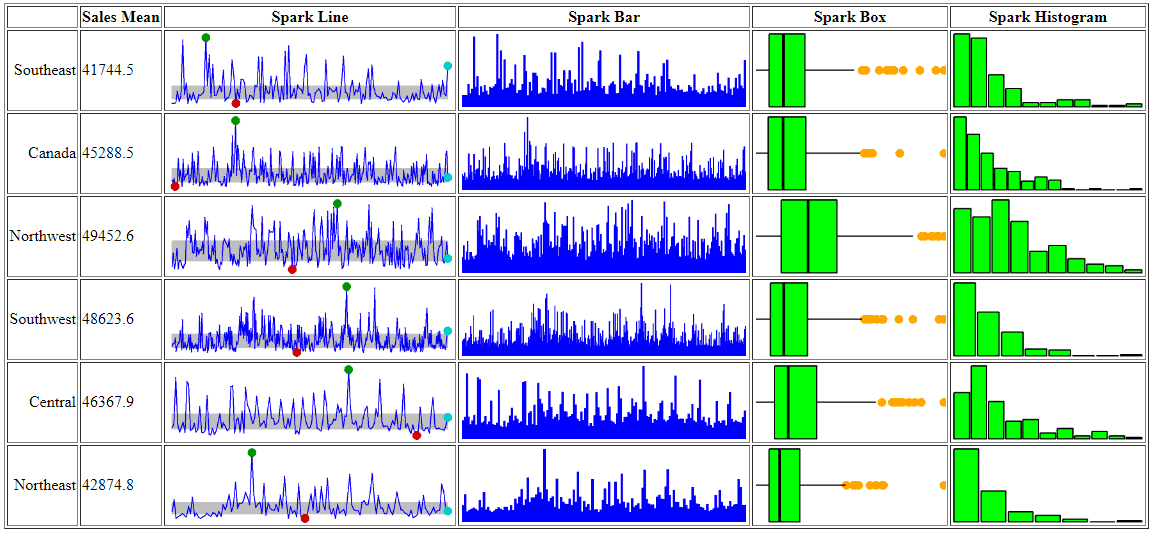Click the green max marker in Southeast spark line
Image resolution: width=1153 pixels, height=533 pixels.
pyautogui.click(x=206, y=37)
